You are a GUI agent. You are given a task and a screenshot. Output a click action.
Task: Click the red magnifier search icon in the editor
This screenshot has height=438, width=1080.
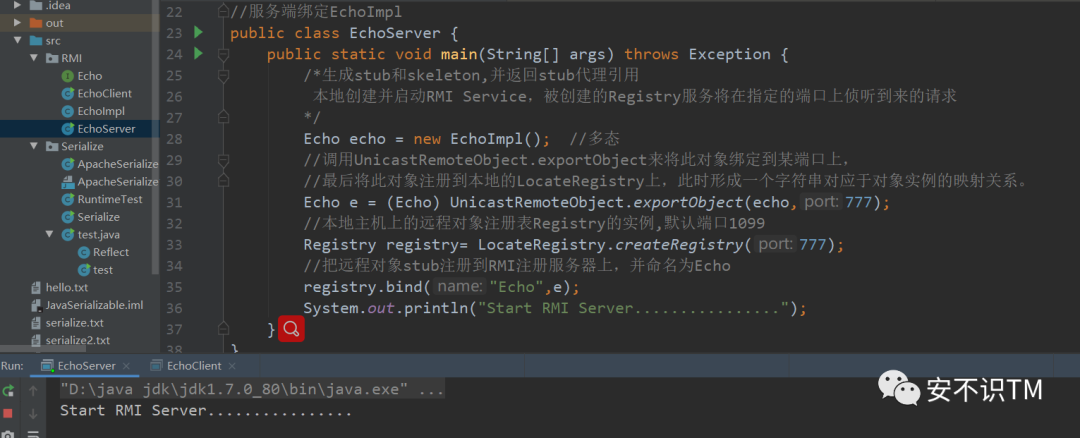291,329
